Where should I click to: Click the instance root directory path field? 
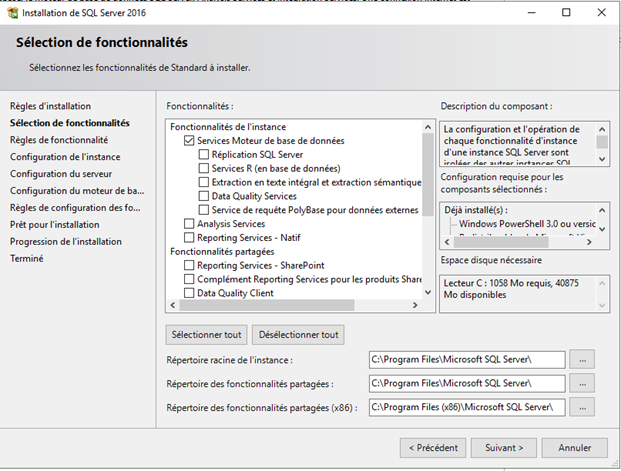(466, 359)
